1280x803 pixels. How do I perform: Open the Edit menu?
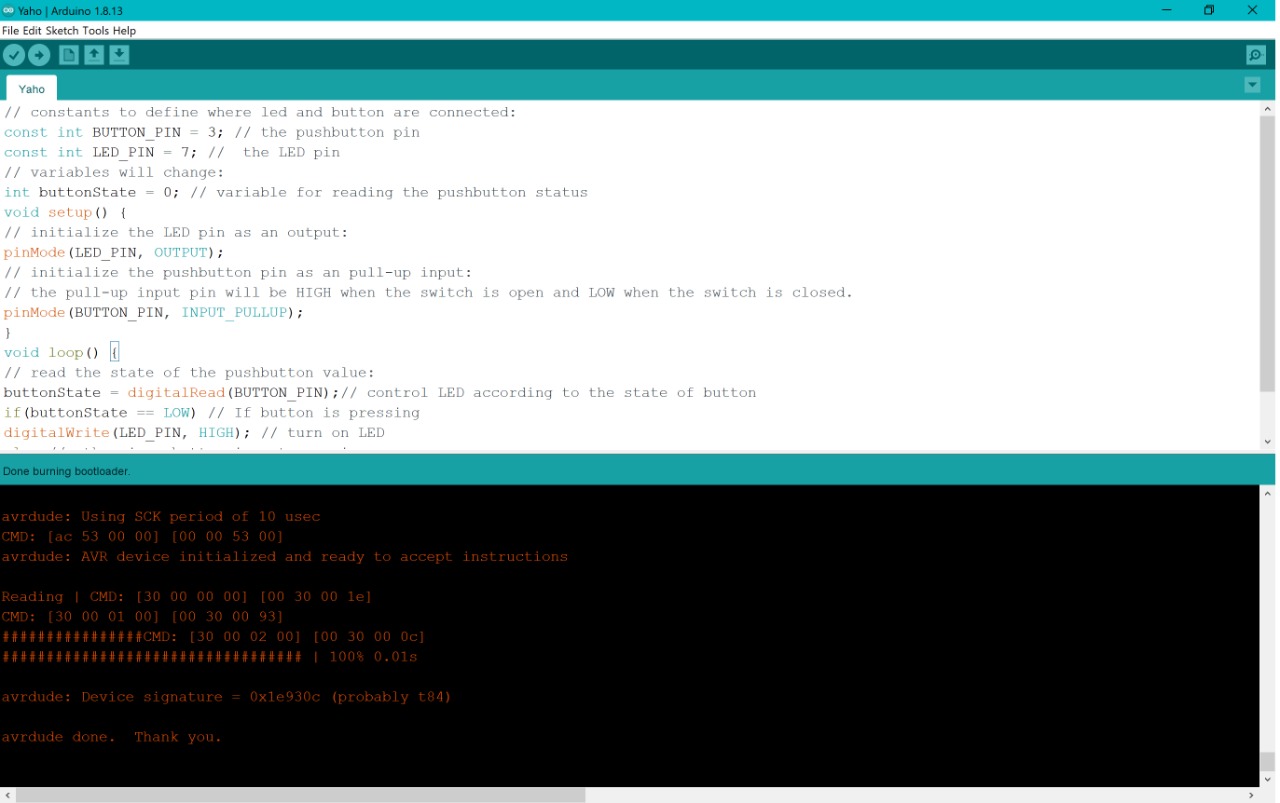tap(32, 31)
